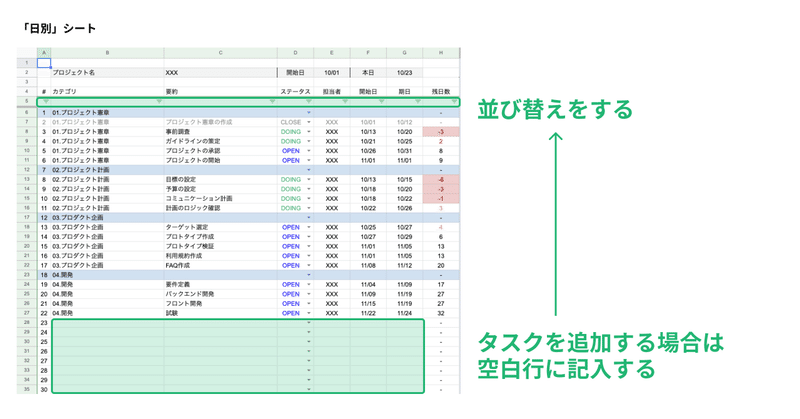800x419 pixels.
Task: Click the 計画のロジック確認 summary cell
Action: click(220, 208)
